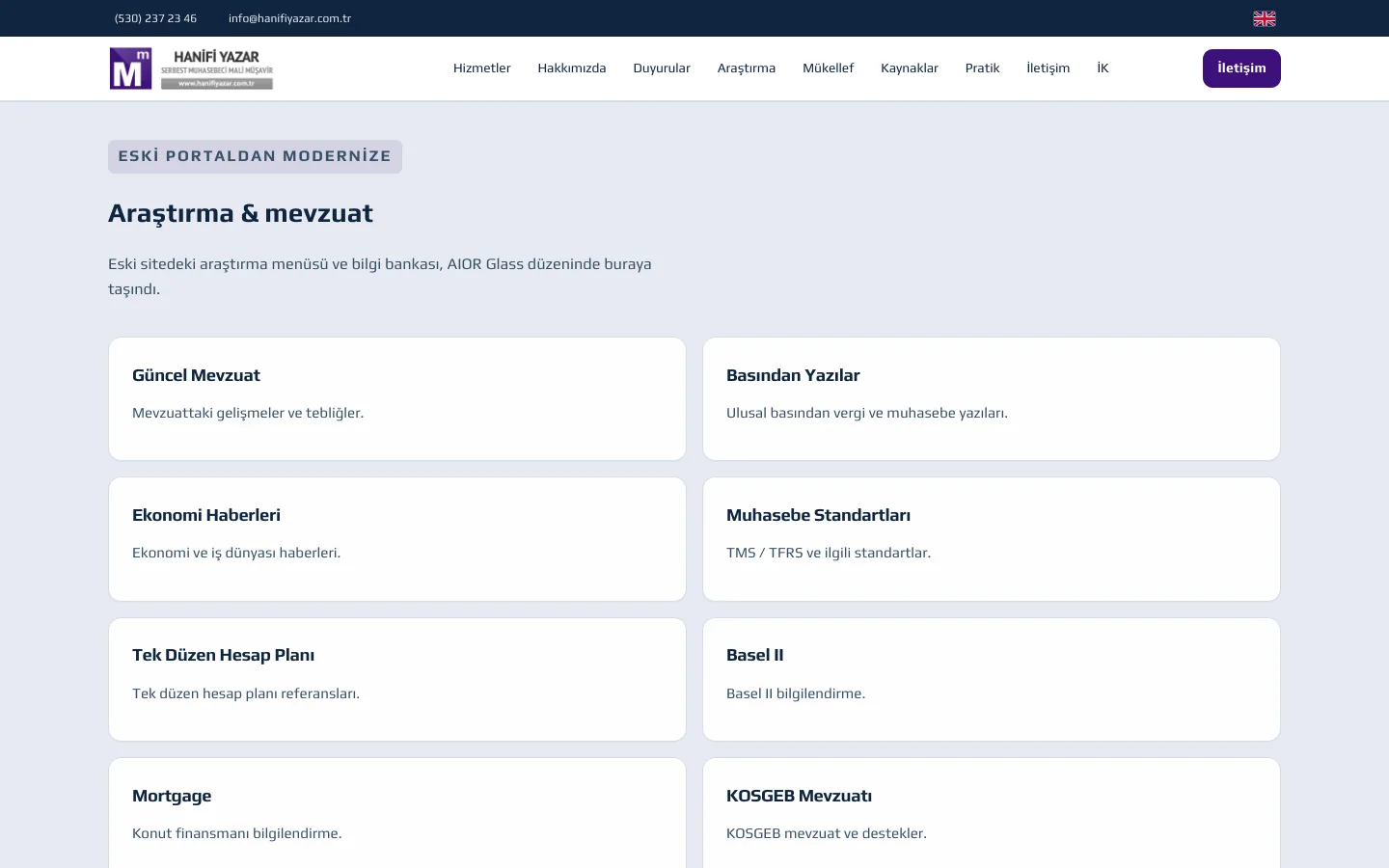1389x868 pixels.
Task: Click the 'Basel II bilgilendirme.' text
Action: tap(796, 693)
